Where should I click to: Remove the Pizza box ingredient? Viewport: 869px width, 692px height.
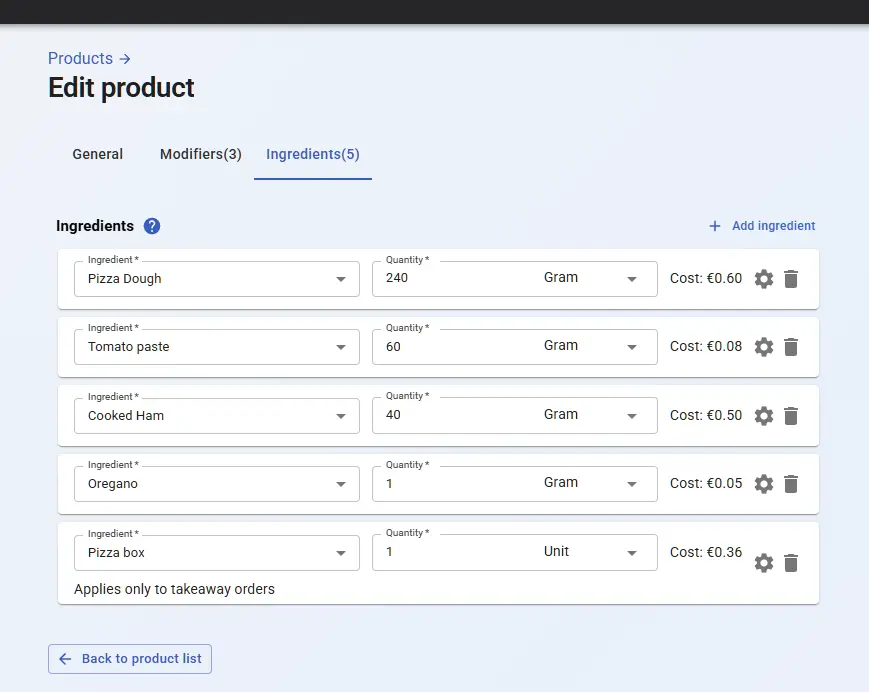(791, 563)
